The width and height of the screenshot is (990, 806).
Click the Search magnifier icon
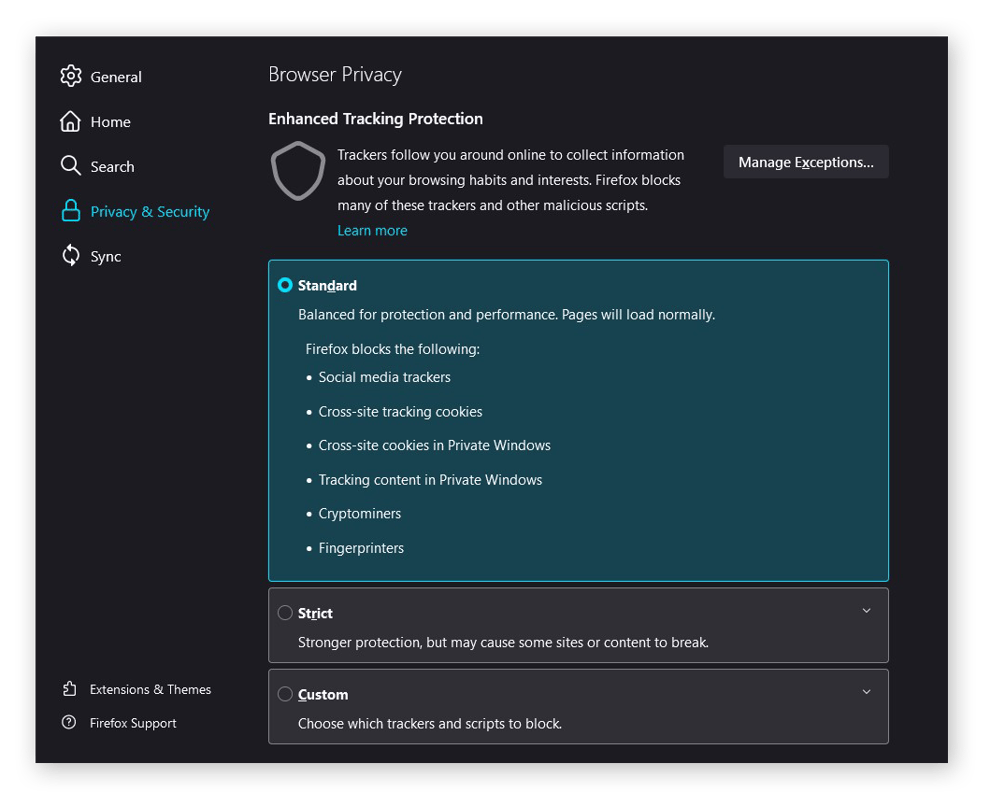pos(71,166)
